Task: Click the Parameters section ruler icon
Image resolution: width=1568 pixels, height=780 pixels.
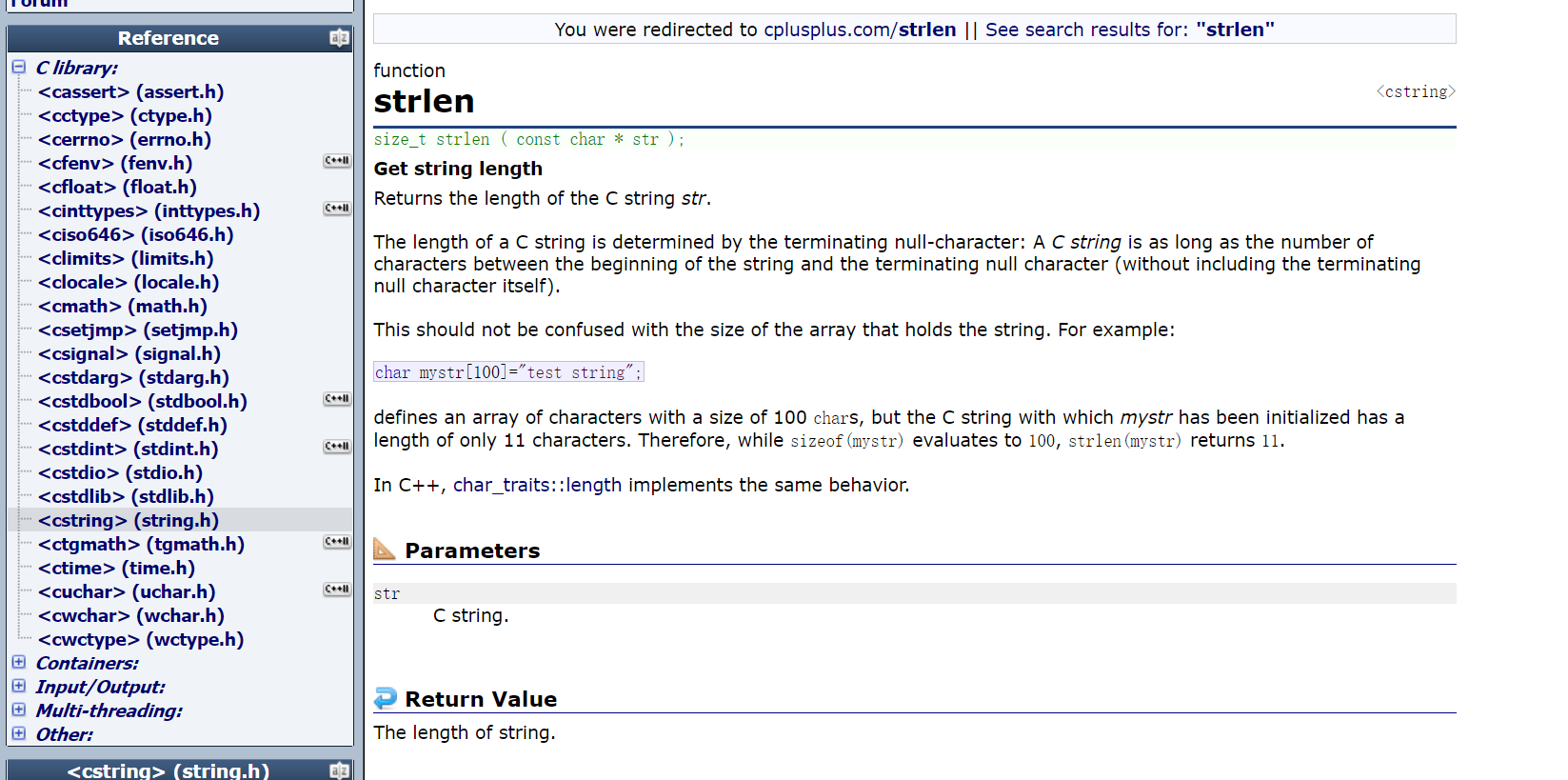Action: [385, 550]
